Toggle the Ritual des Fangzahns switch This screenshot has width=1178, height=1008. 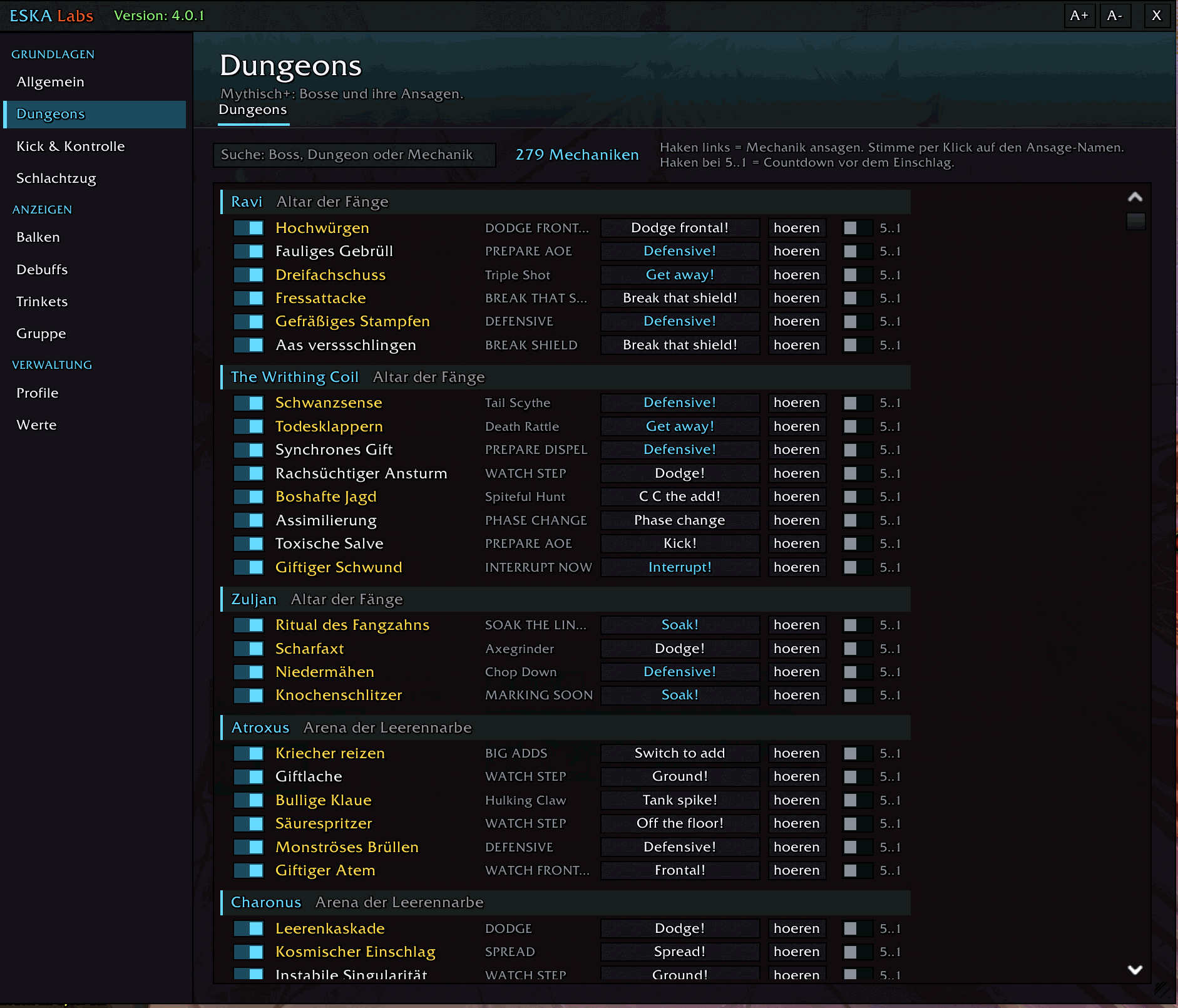[248, 625]
